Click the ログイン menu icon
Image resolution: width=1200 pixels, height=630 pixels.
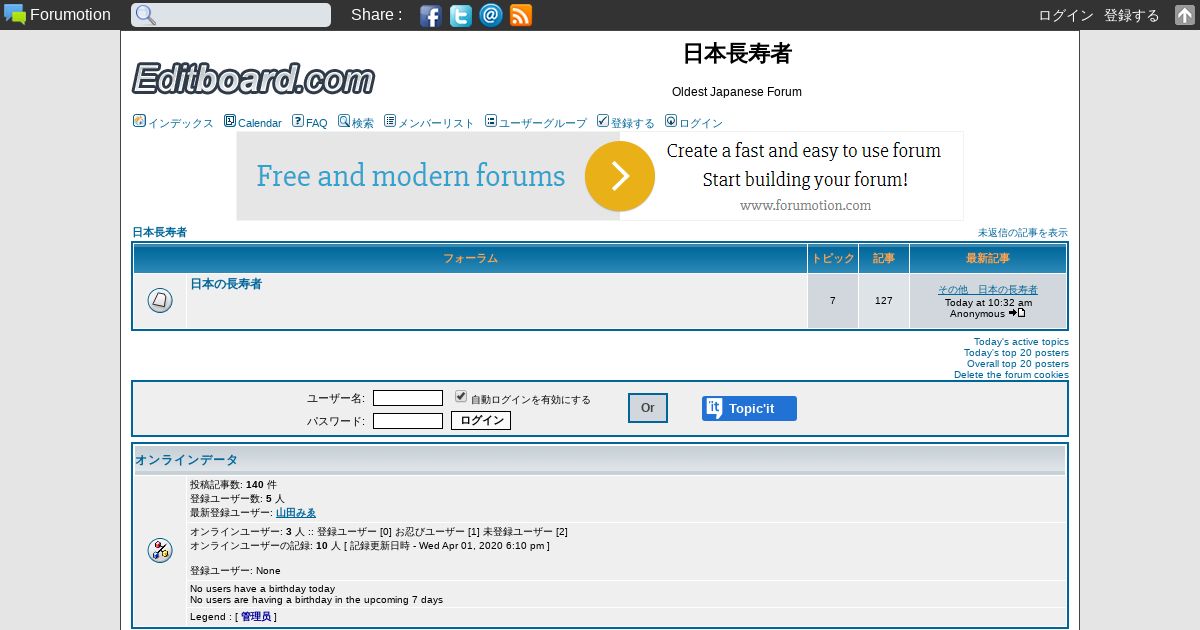(x=671, y=121)
